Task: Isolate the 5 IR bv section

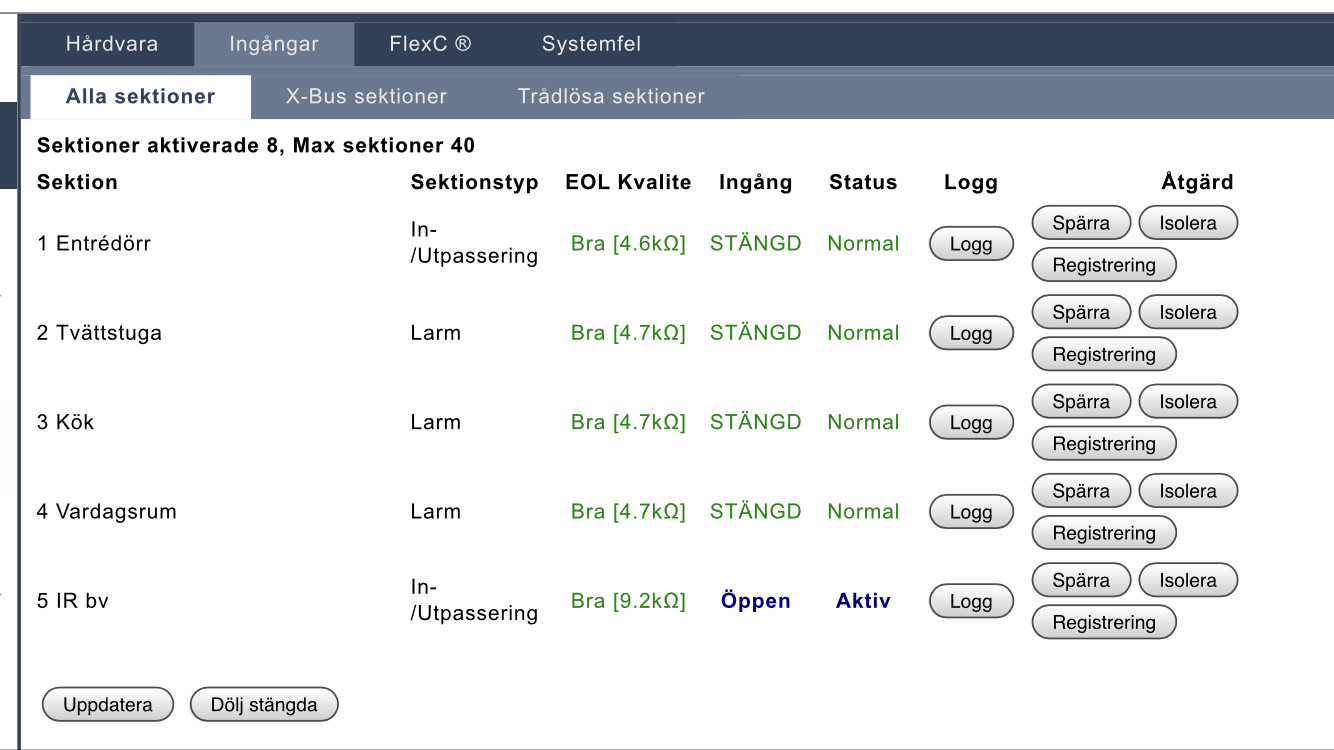Action: pos(1187,580)
